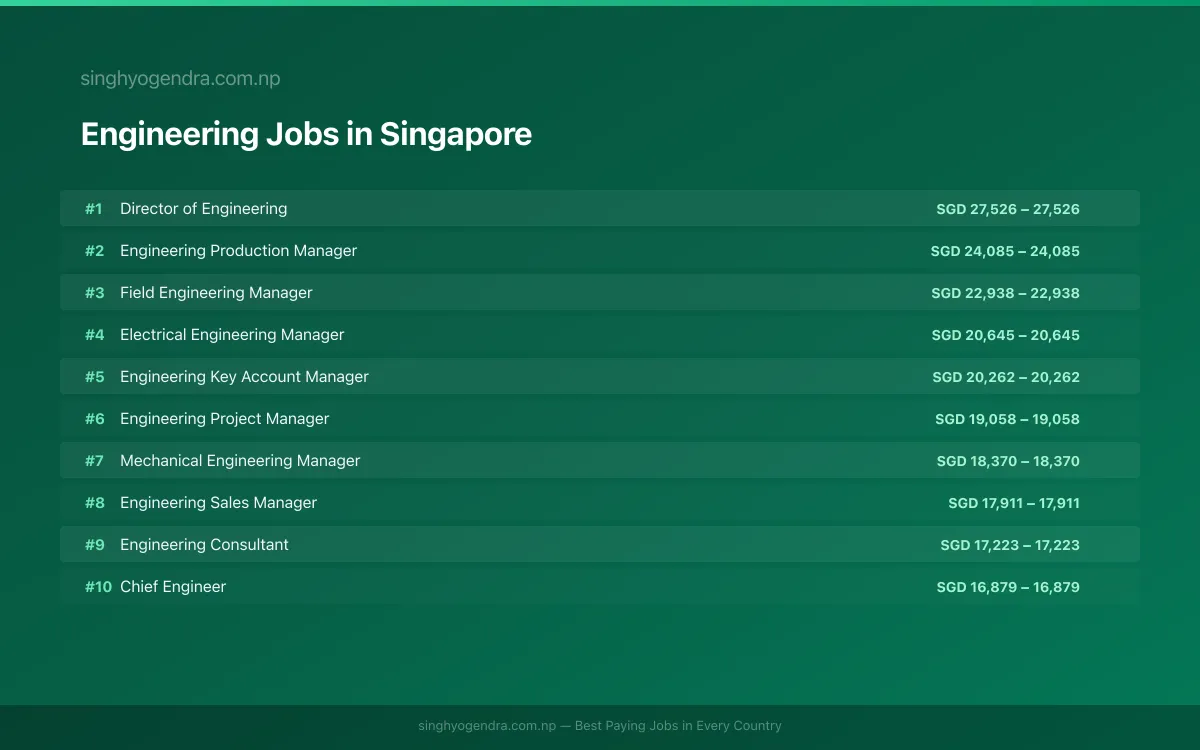Click salary SGD 17,911 – 17,911
Screen dimensions: 1200x750
(1014, 503)
